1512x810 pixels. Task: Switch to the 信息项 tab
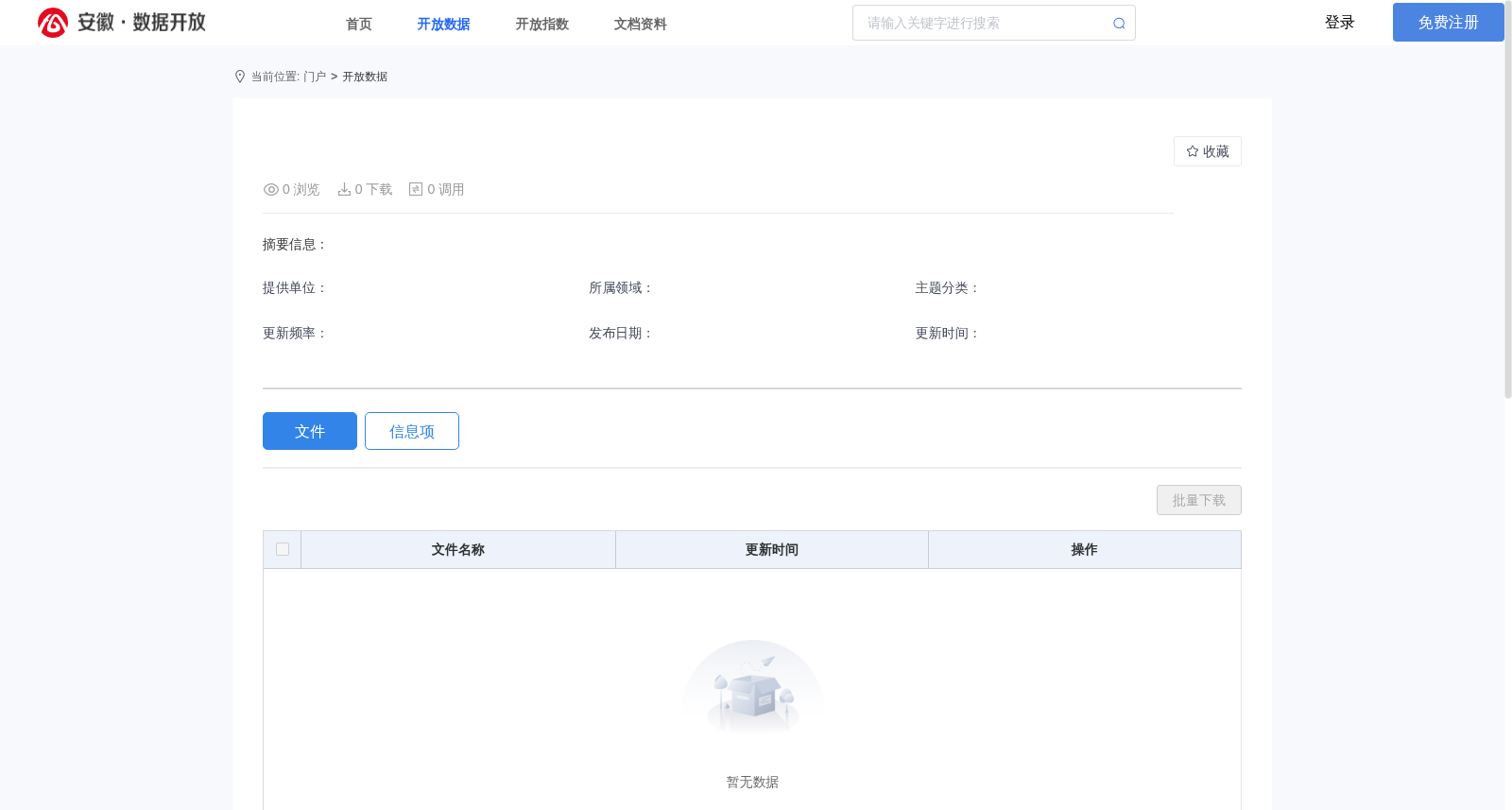(x=412, y=431)
